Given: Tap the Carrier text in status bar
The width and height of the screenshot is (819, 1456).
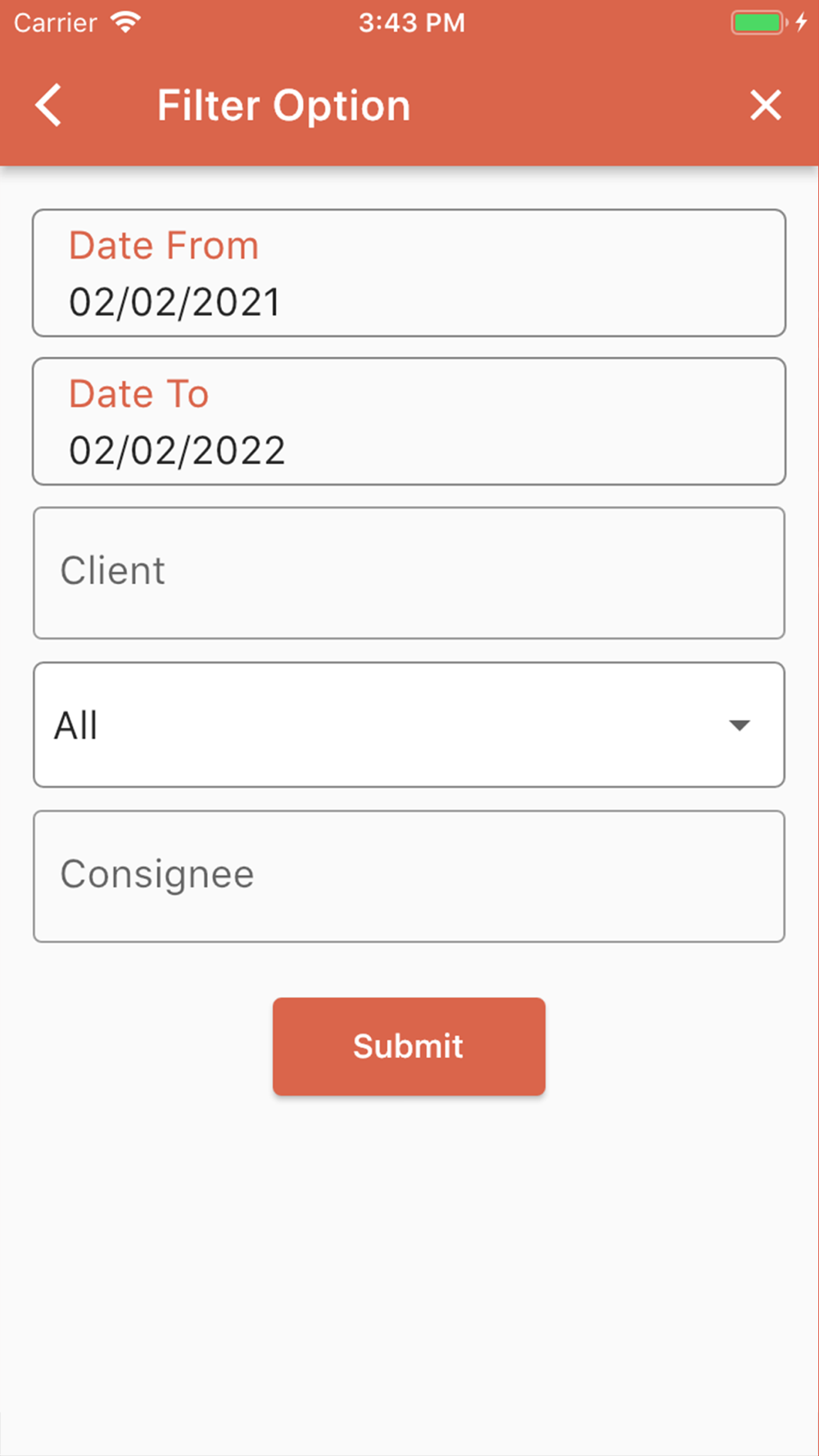Looking at the screenshot, I should (x=55, y=22).
